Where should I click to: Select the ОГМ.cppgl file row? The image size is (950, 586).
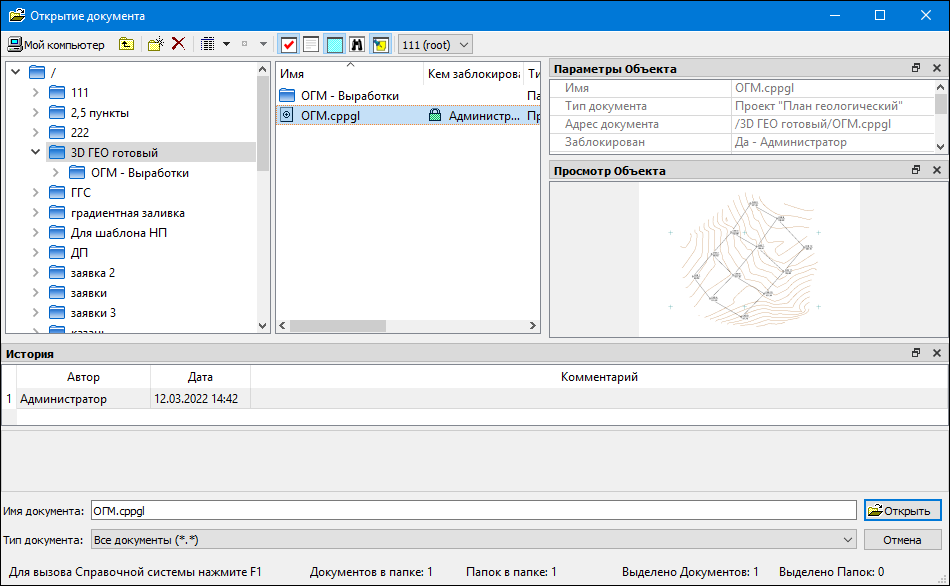408,115
